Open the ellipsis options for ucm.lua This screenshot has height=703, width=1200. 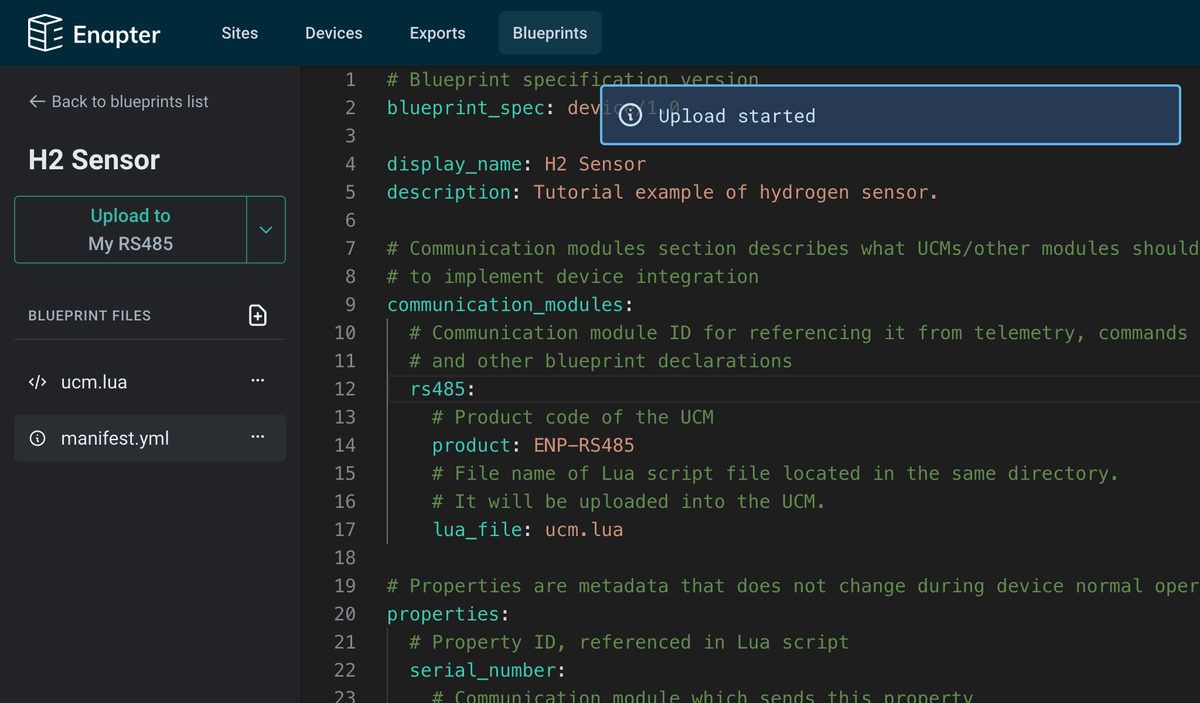pyautogui.click(x=257, y=381)
